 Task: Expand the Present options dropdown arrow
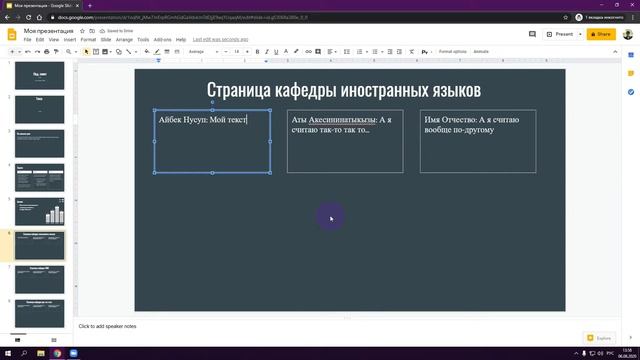point(580,34)
